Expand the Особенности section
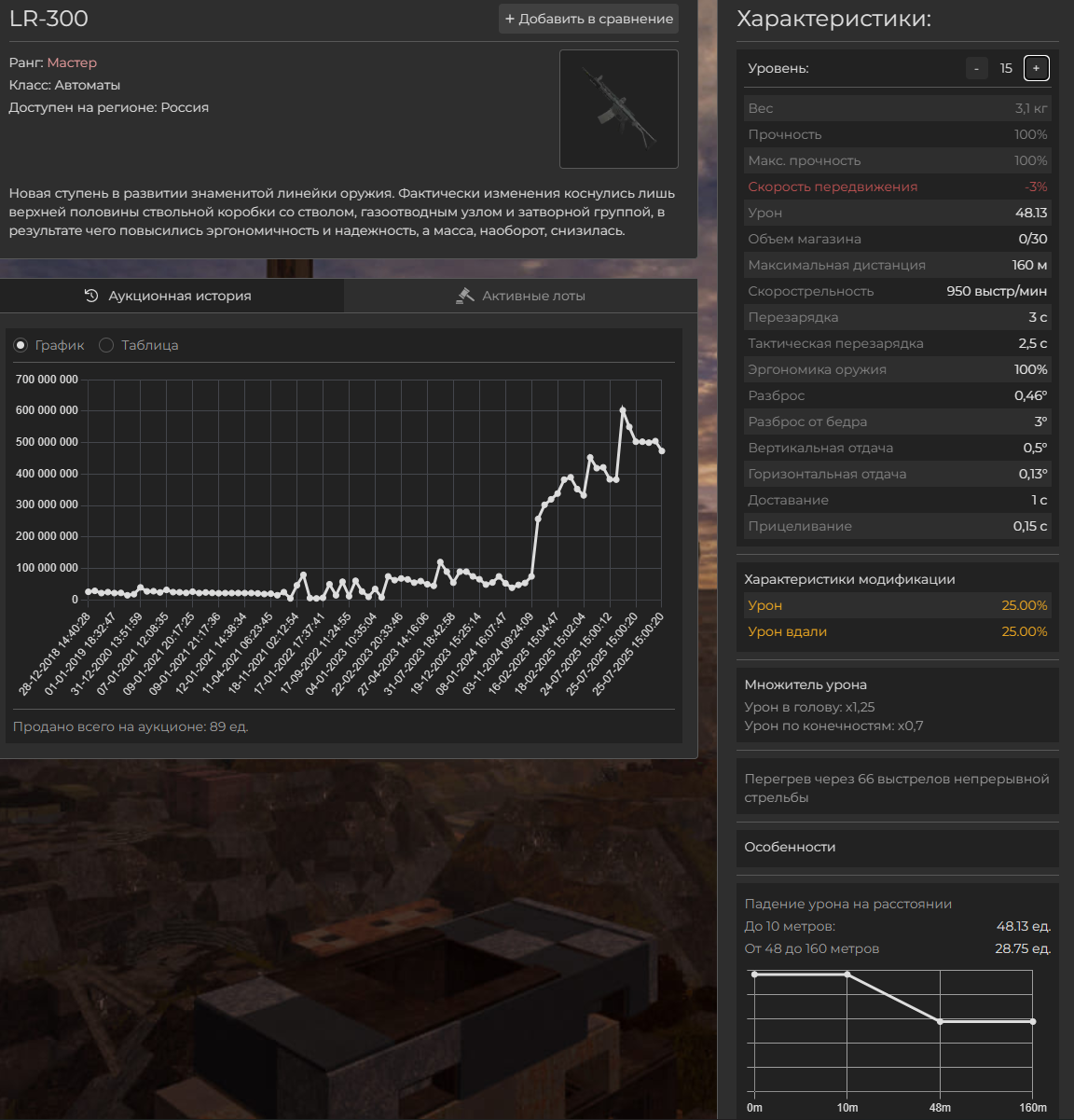The width and height of the screenshot is (1074, 1120). (x=897, y=847)
